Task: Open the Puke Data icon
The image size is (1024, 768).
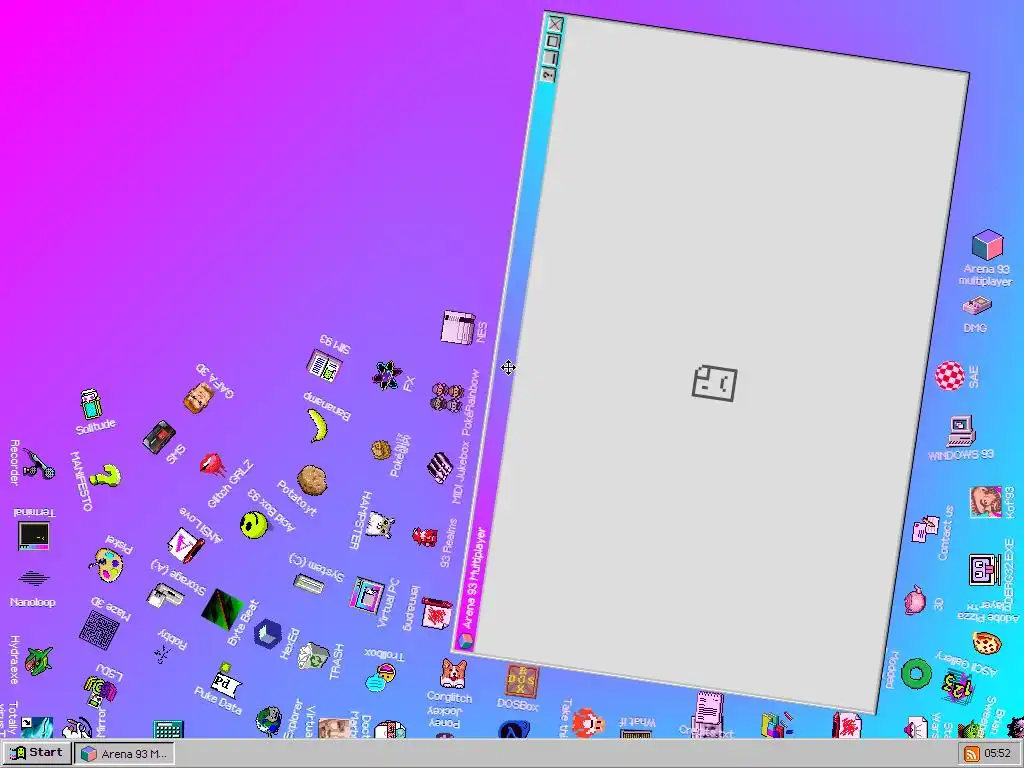Action: pos(224,681)
